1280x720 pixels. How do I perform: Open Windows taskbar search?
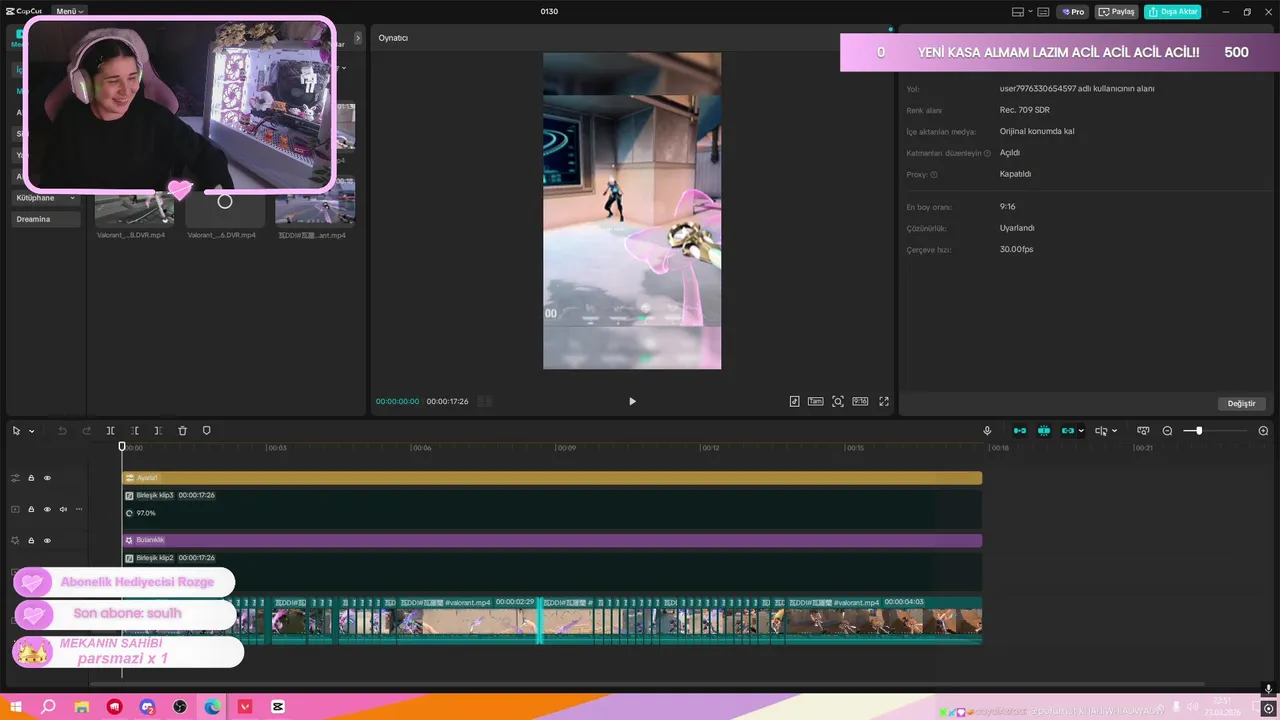point(48,707)
